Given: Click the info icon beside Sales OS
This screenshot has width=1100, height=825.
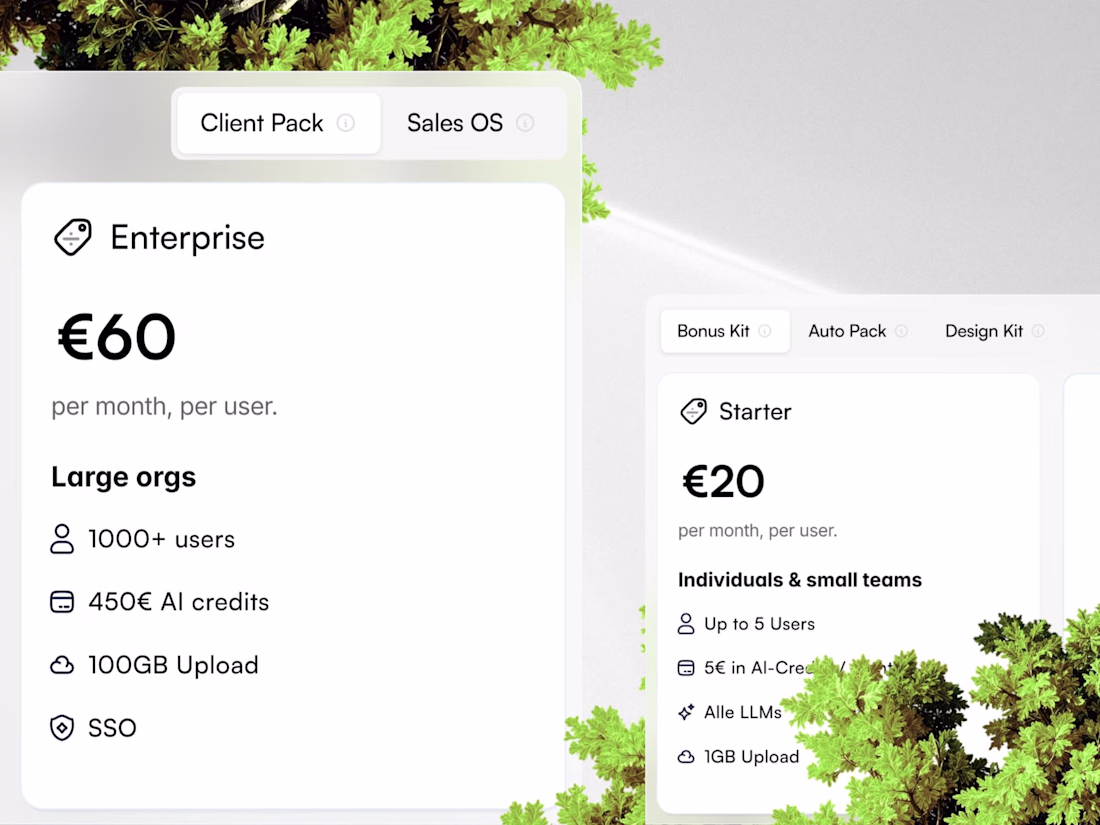Looking at the screenshot, I should (525, 123).
